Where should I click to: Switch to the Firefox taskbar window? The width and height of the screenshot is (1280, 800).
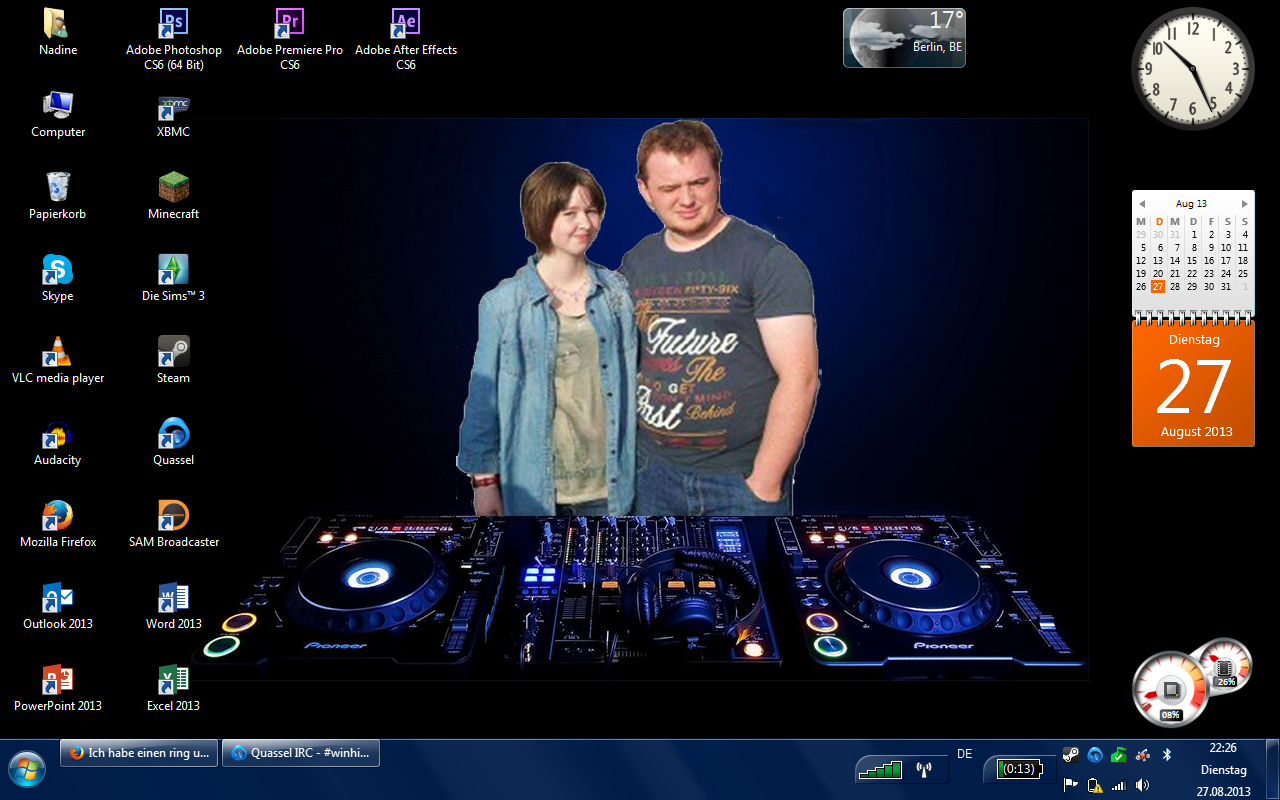[x=138, y=754]
